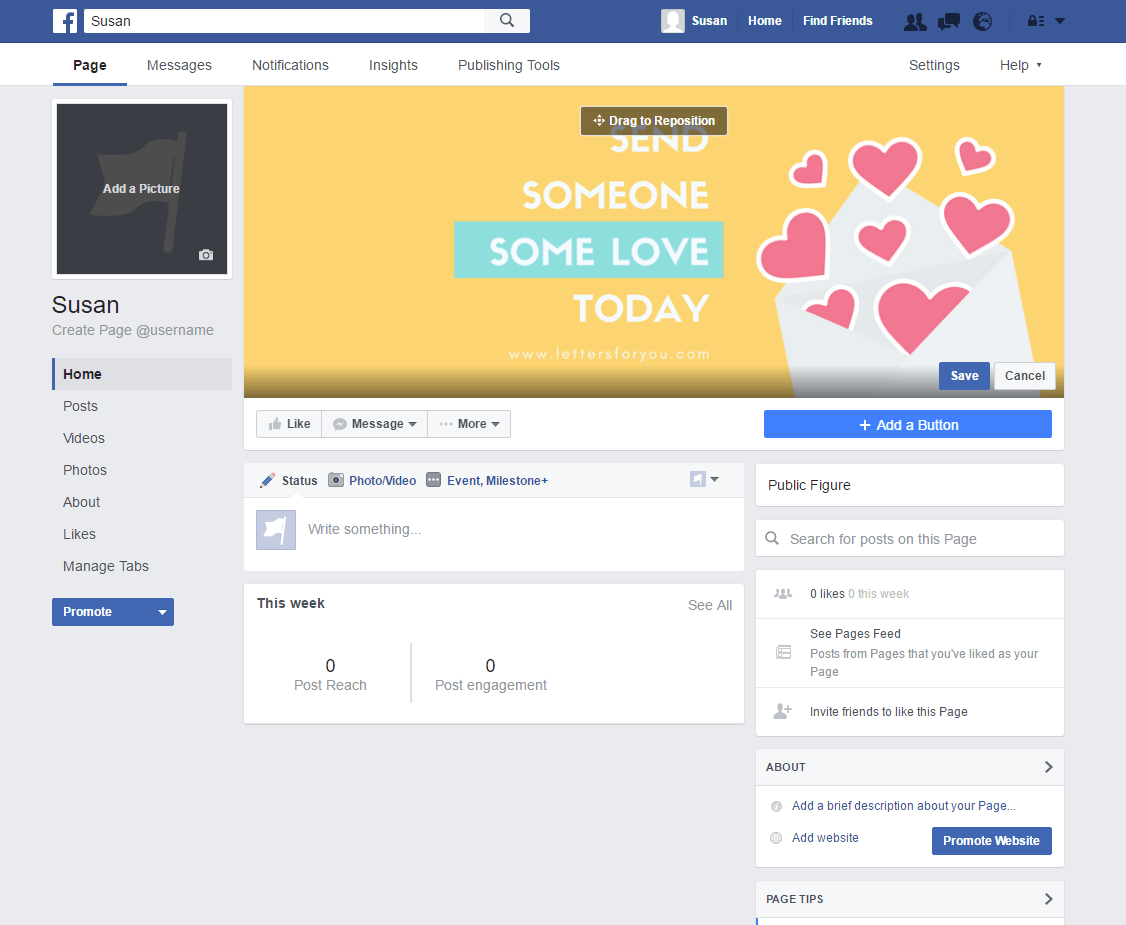
Task: Expand the About section chevron
Action: (1048, 767)
